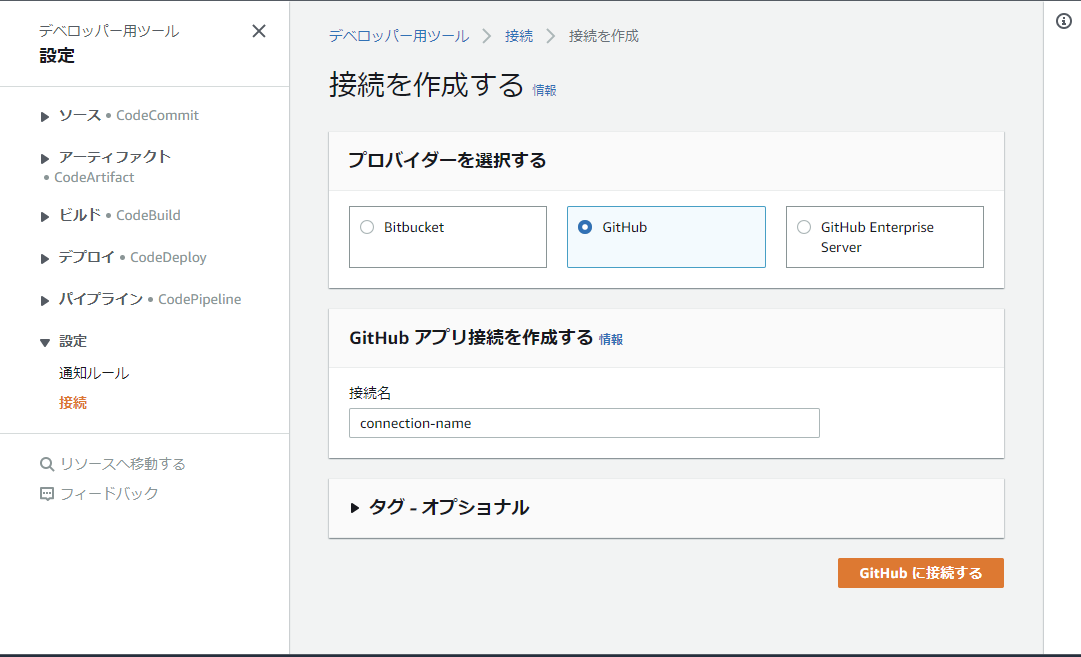
Task: Open 接続 in the sidebar menu
Action: click(x=73, y=403)
